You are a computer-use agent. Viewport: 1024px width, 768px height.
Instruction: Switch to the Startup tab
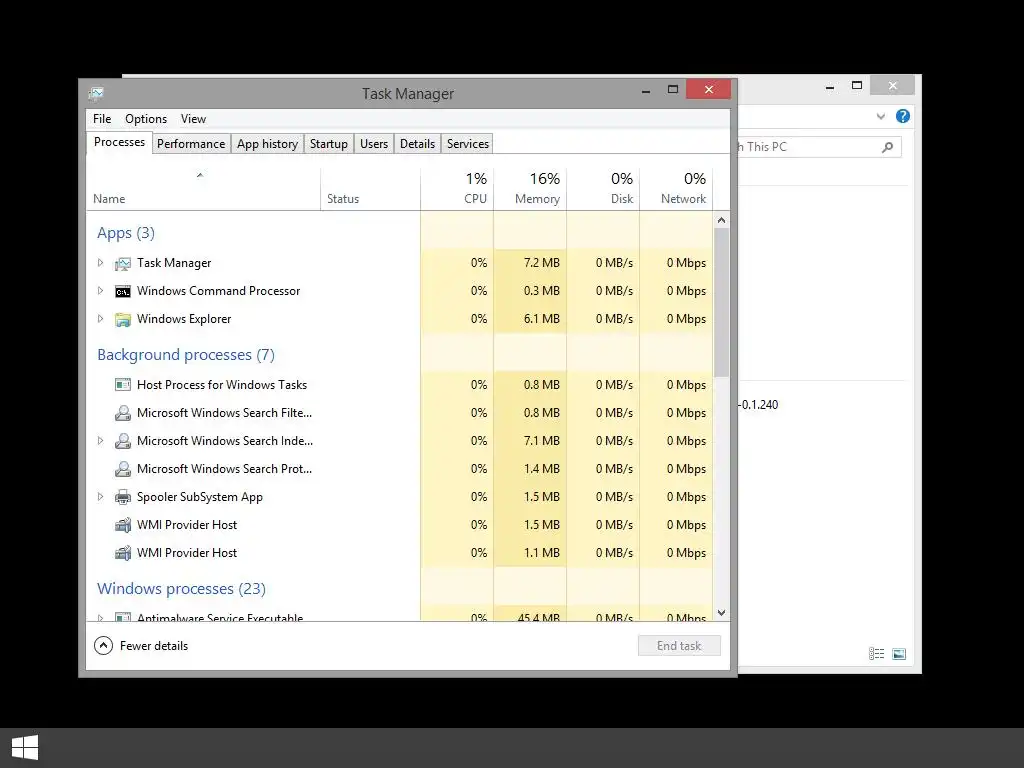point(328,144)
